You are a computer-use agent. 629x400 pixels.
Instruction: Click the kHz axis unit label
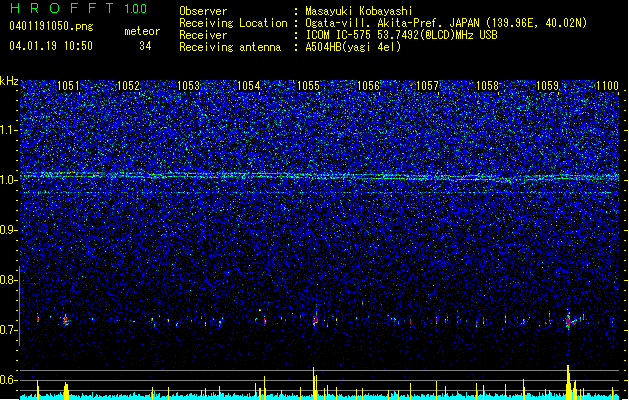(x=9, y=81)
